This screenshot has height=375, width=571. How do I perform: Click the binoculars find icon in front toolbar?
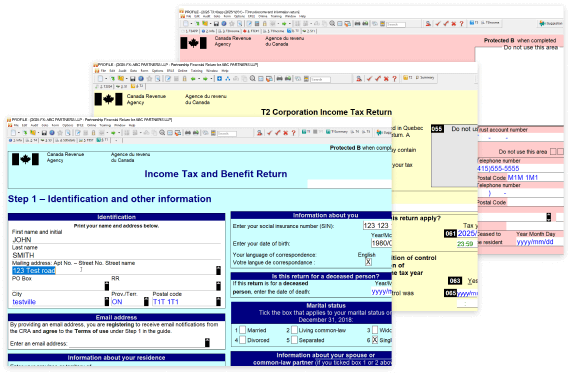pos(188,133)
